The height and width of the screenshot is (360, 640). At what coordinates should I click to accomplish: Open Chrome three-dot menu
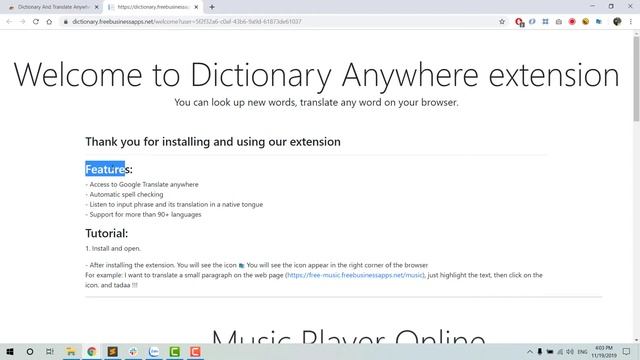coord(631,22)
